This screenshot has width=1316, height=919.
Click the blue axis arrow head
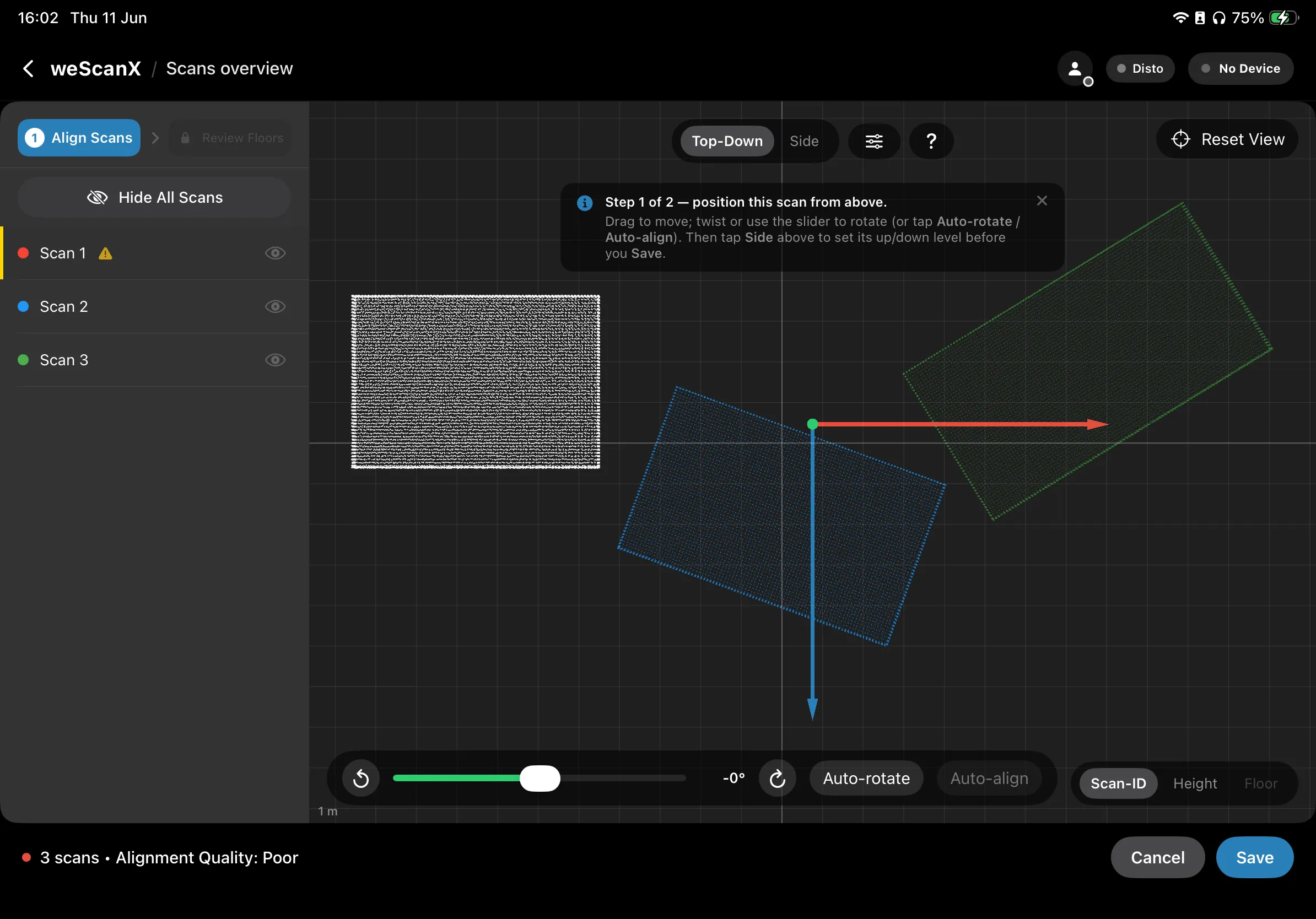812,709
